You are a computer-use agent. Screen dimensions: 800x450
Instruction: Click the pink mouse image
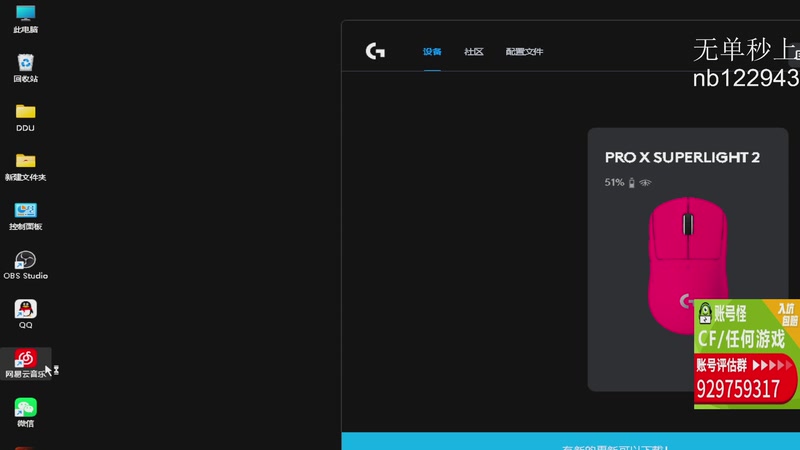[686, 265]
